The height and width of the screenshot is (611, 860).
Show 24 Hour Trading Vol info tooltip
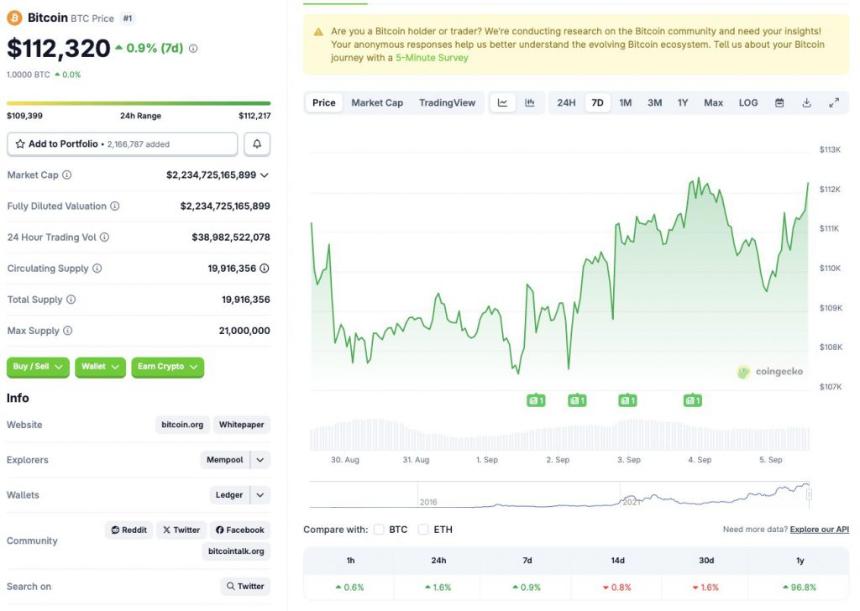point(104,237)
